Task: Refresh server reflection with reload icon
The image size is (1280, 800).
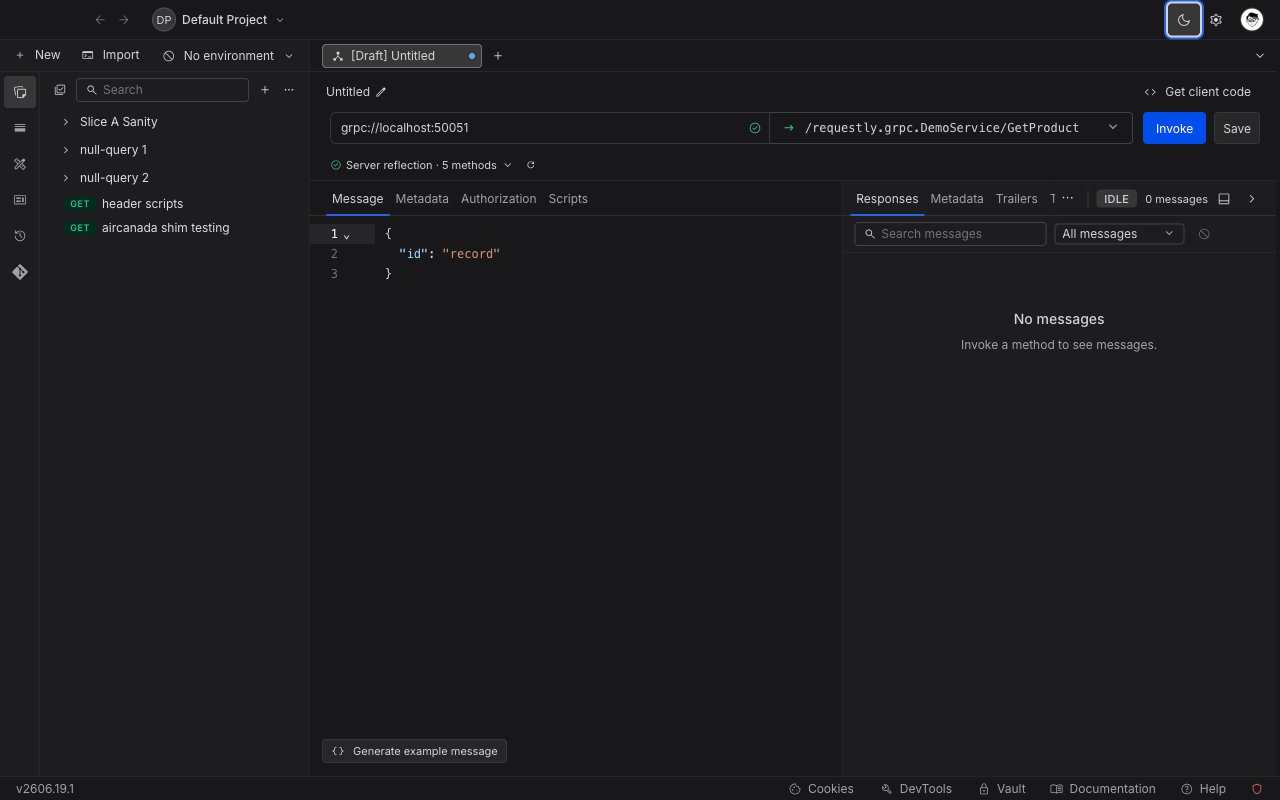Action: [531, 165]
